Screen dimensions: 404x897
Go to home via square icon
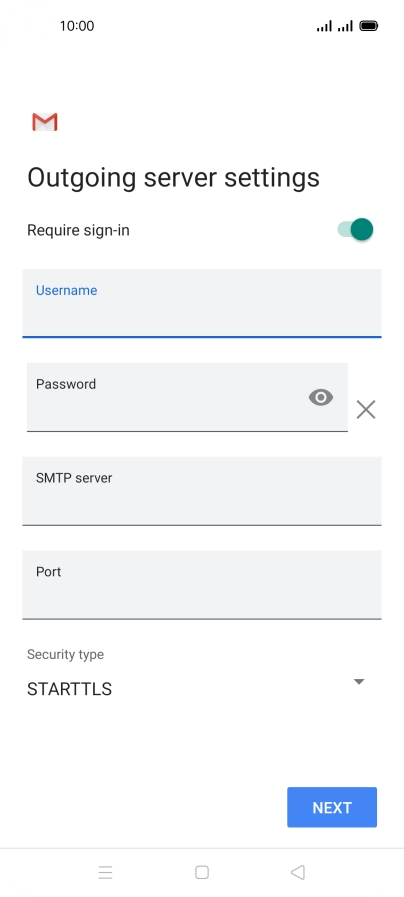[x=201, y=872]
